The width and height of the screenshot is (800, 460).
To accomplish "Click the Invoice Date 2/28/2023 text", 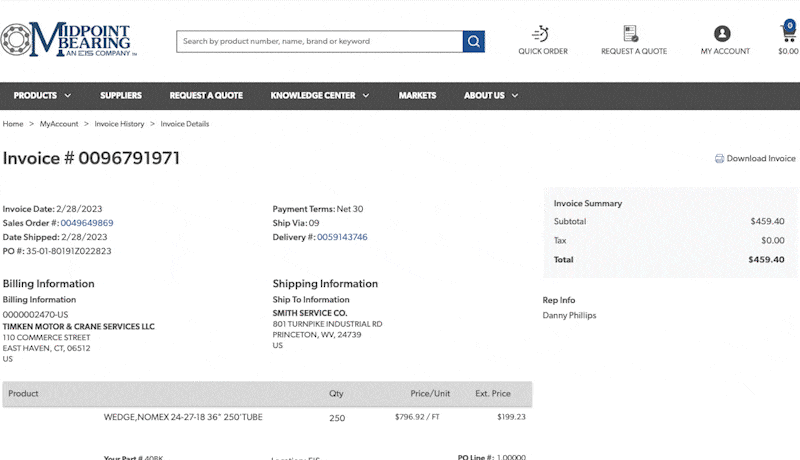I will [x=53, y=209].
